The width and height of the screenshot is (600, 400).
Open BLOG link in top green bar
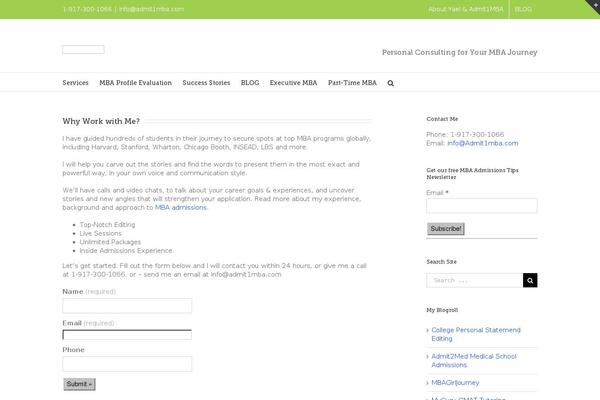click(x=523, y=9)
